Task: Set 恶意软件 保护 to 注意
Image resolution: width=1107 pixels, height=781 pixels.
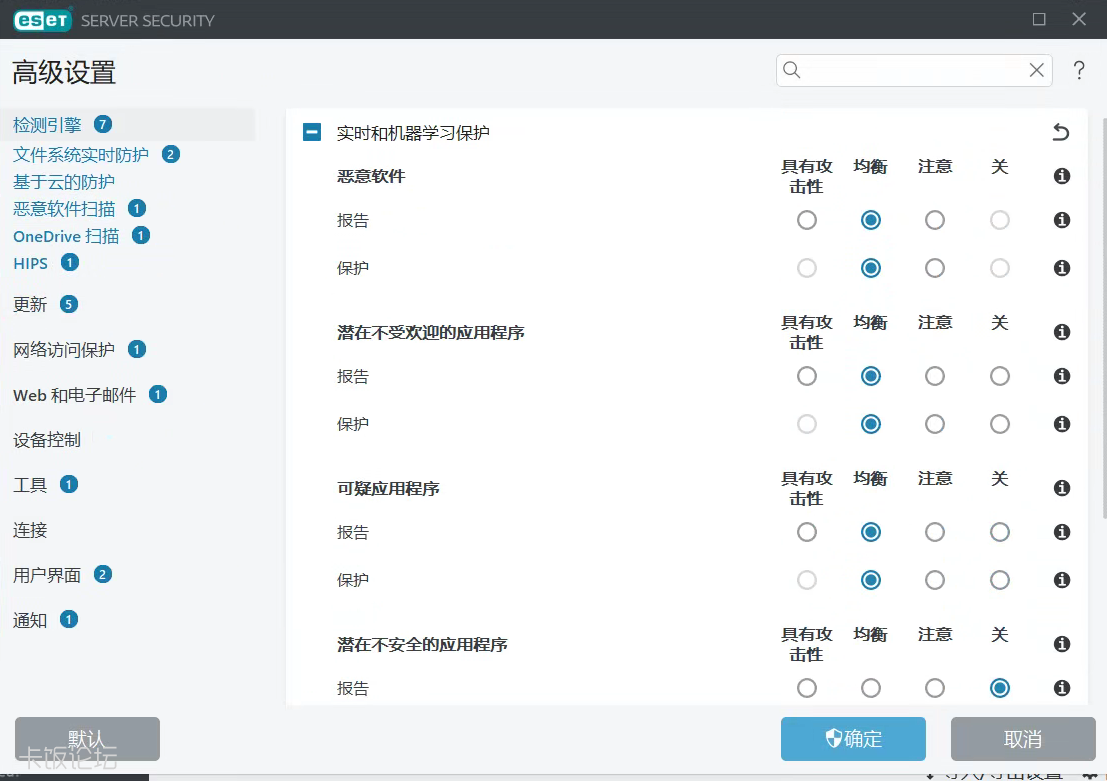Action: 935,268
